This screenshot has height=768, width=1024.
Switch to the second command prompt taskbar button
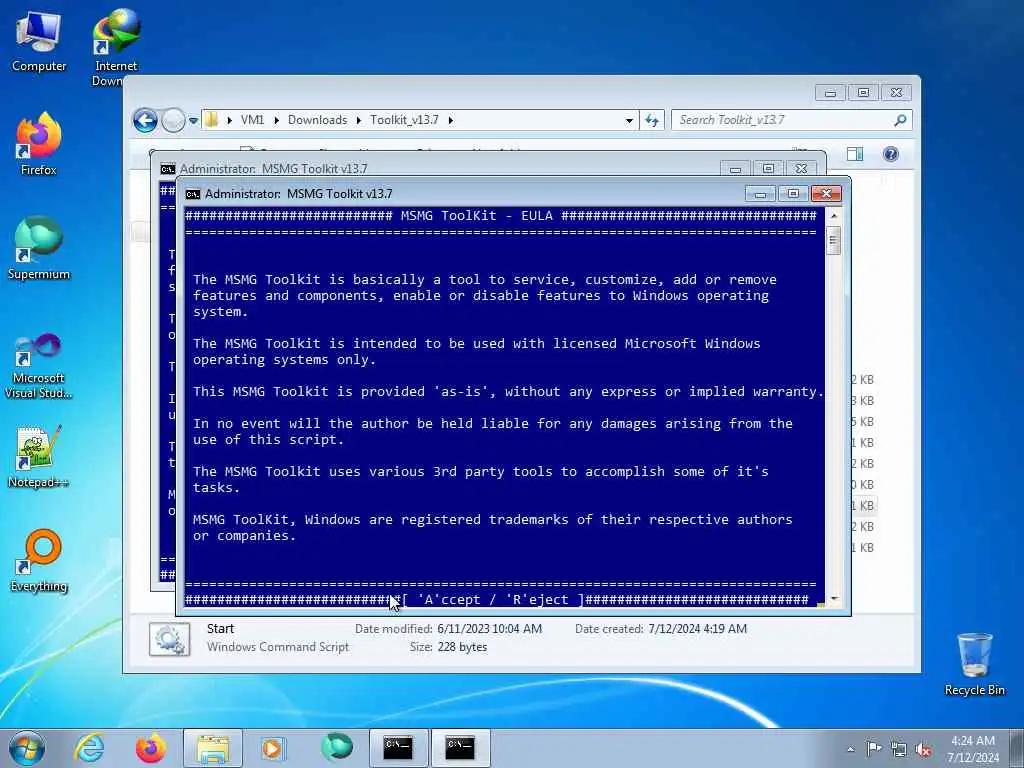pyautogui.click(x=460, y=748)
